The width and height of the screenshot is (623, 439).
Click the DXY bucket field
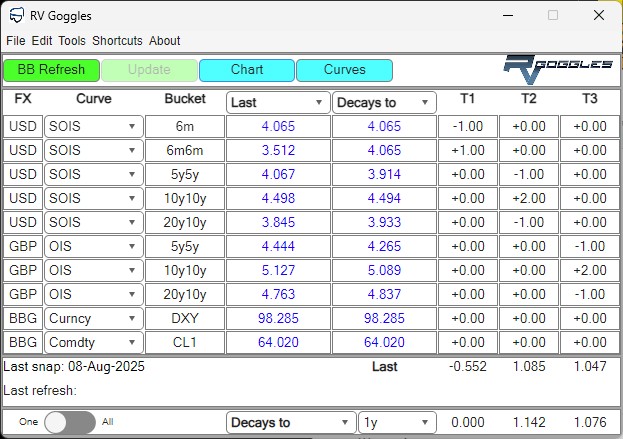pyautogui.click(x=185, y=319)
